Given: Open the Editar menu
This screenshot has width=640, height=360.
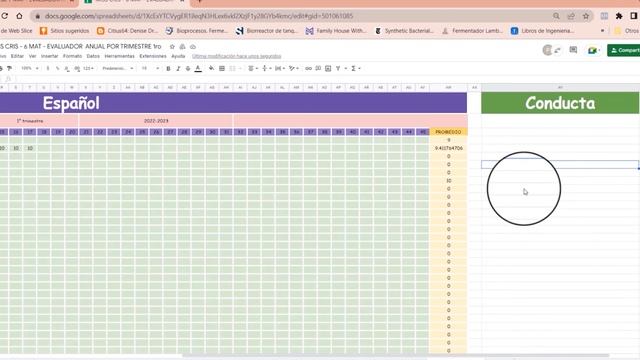Looking at the screenshot, I should [17, 56].
